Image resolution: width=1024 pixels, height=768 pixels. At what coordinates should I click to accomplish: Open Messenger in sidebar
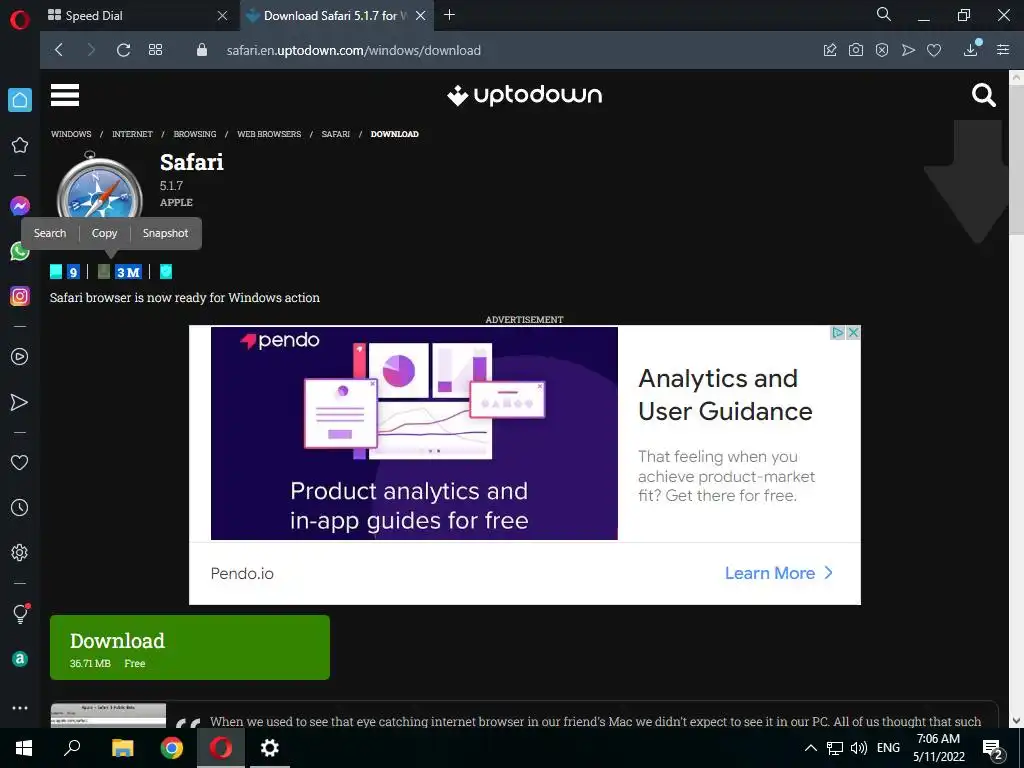pos(20,206)
